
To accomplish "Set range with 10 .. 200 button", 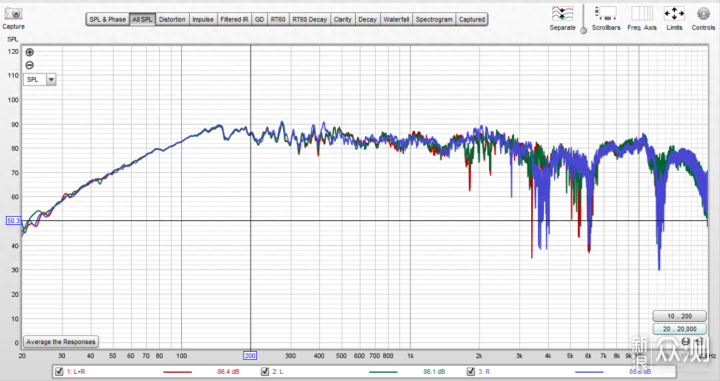I will coord(680,316).
